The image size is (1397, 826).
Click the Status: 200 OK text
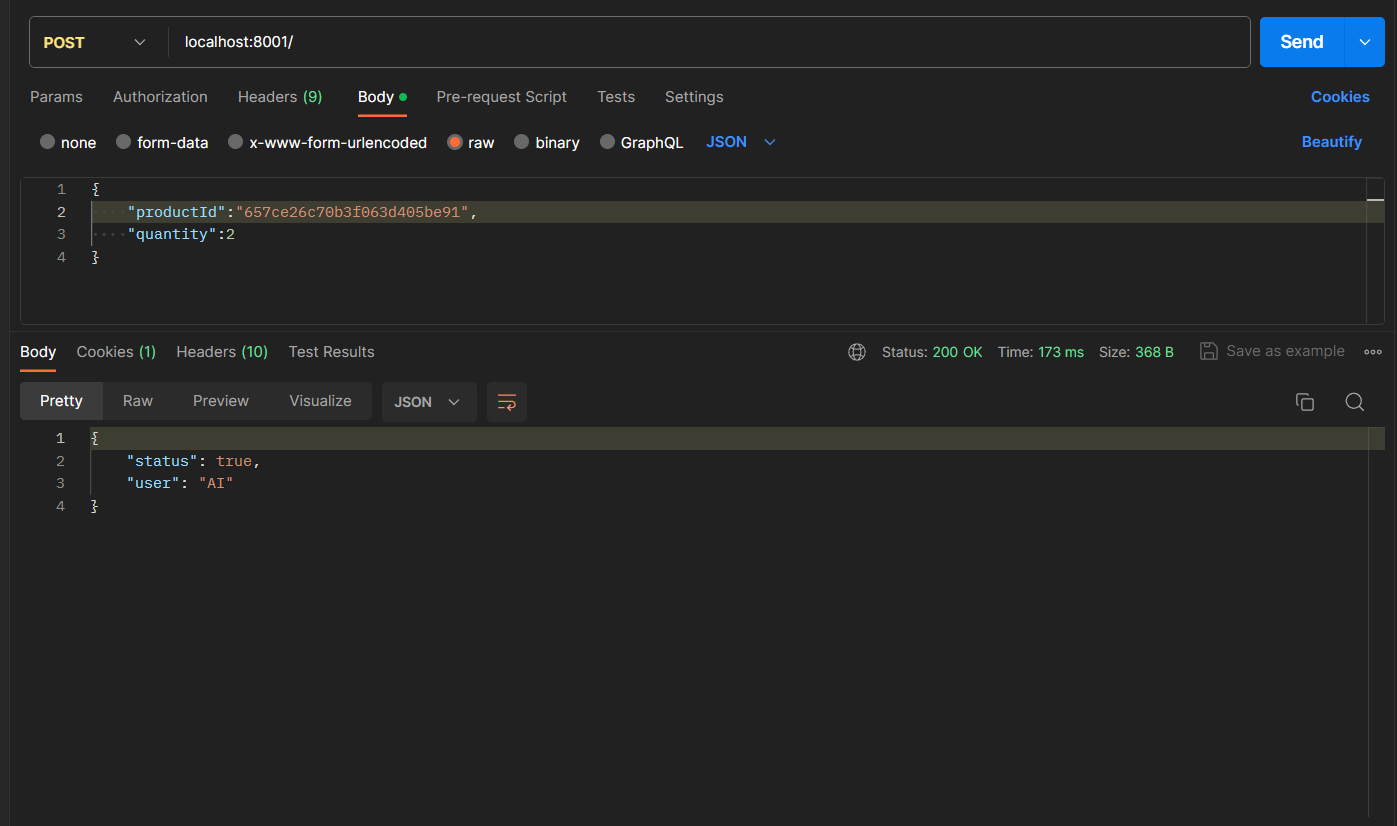tap(932, 352)
